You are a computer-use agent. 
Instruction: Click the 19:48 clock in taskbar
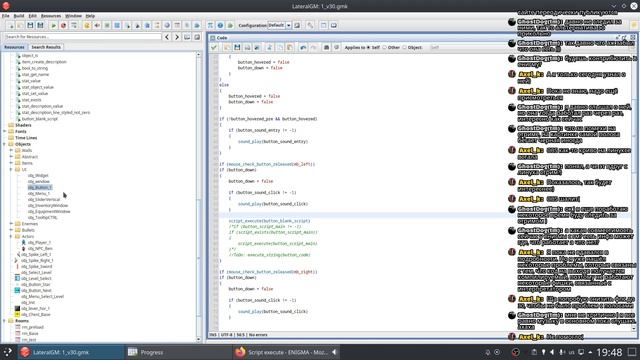click(609, 352)
